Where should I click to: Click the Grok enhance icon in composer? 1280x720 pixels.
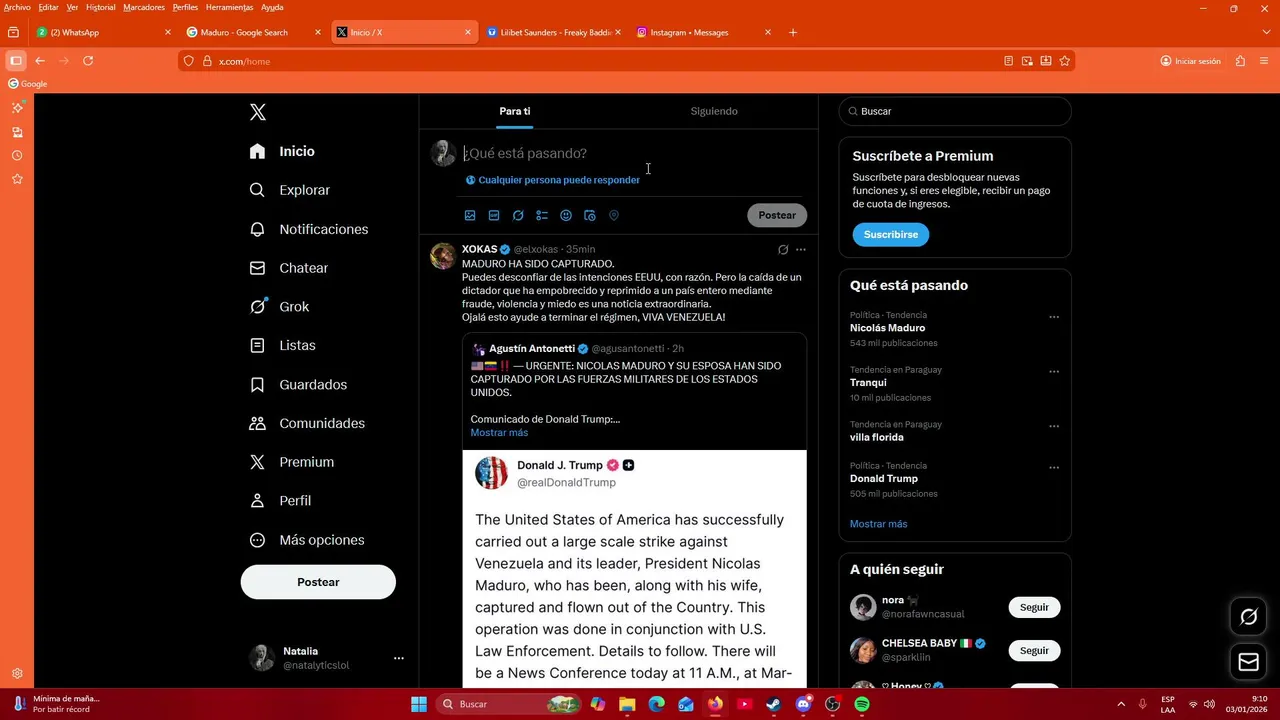518,215
